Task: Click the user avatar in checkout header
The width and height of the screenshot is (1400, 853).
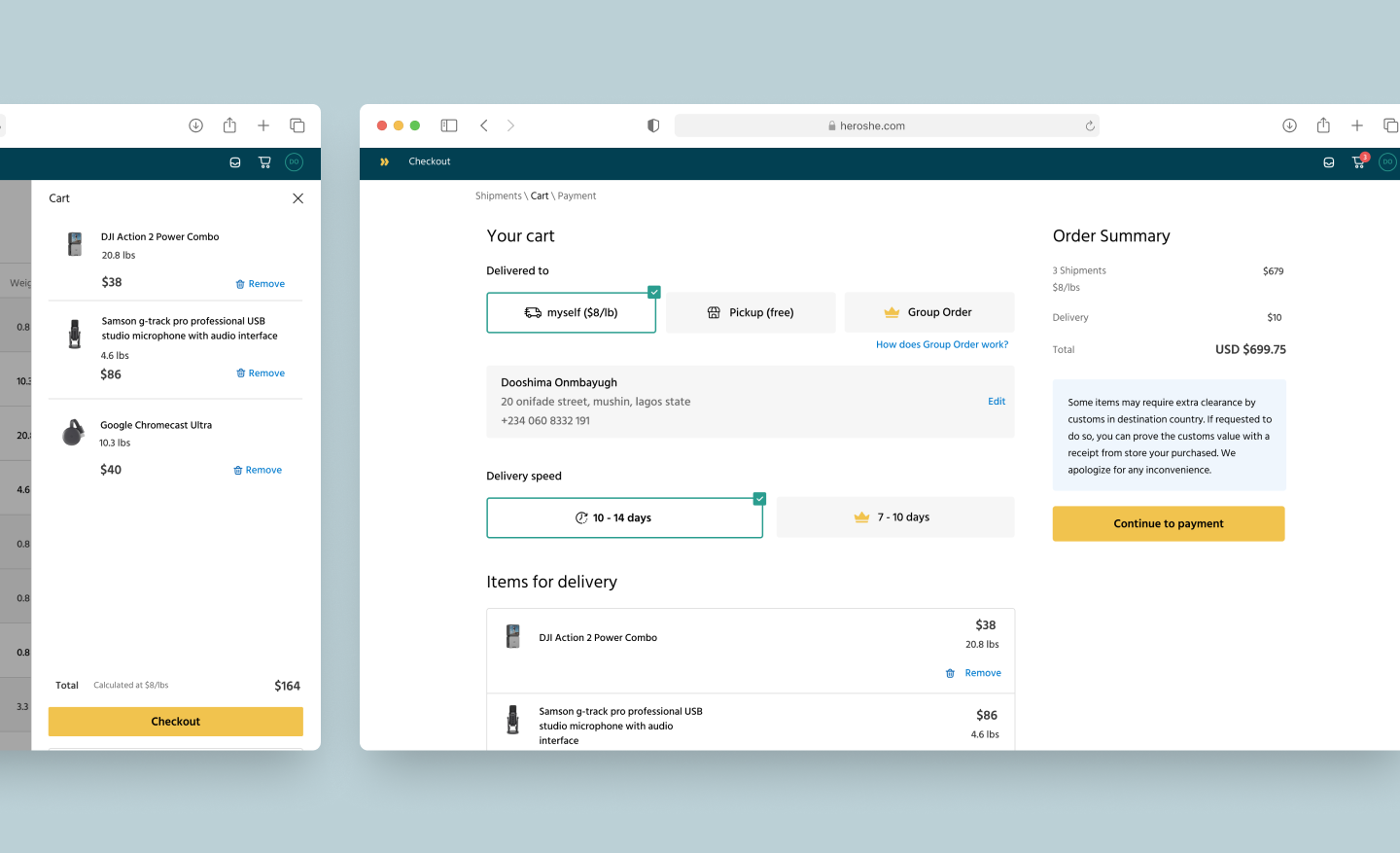Action: (1387, 162)
